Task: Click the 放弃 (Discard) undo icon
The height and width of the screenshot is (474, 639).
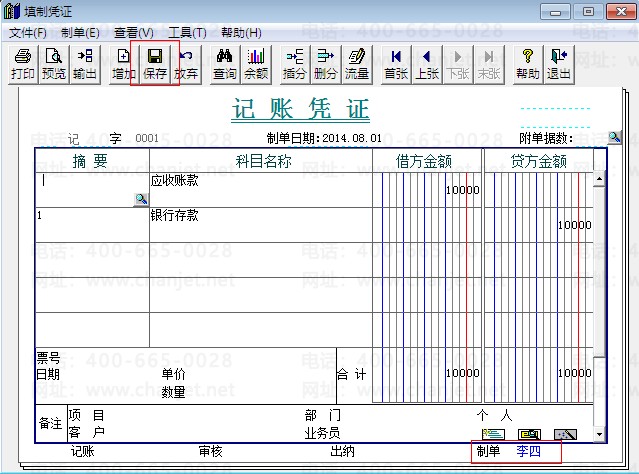Action: [x=186, y=64]
